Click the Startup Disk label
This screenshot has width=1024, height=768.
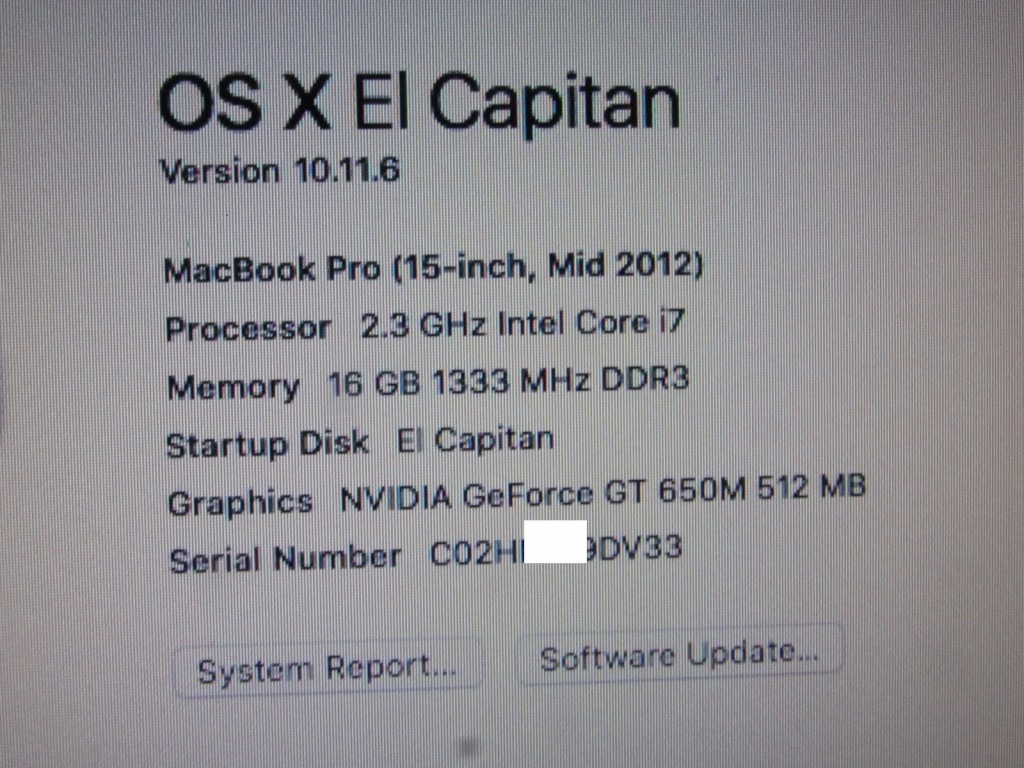point(267,445)
